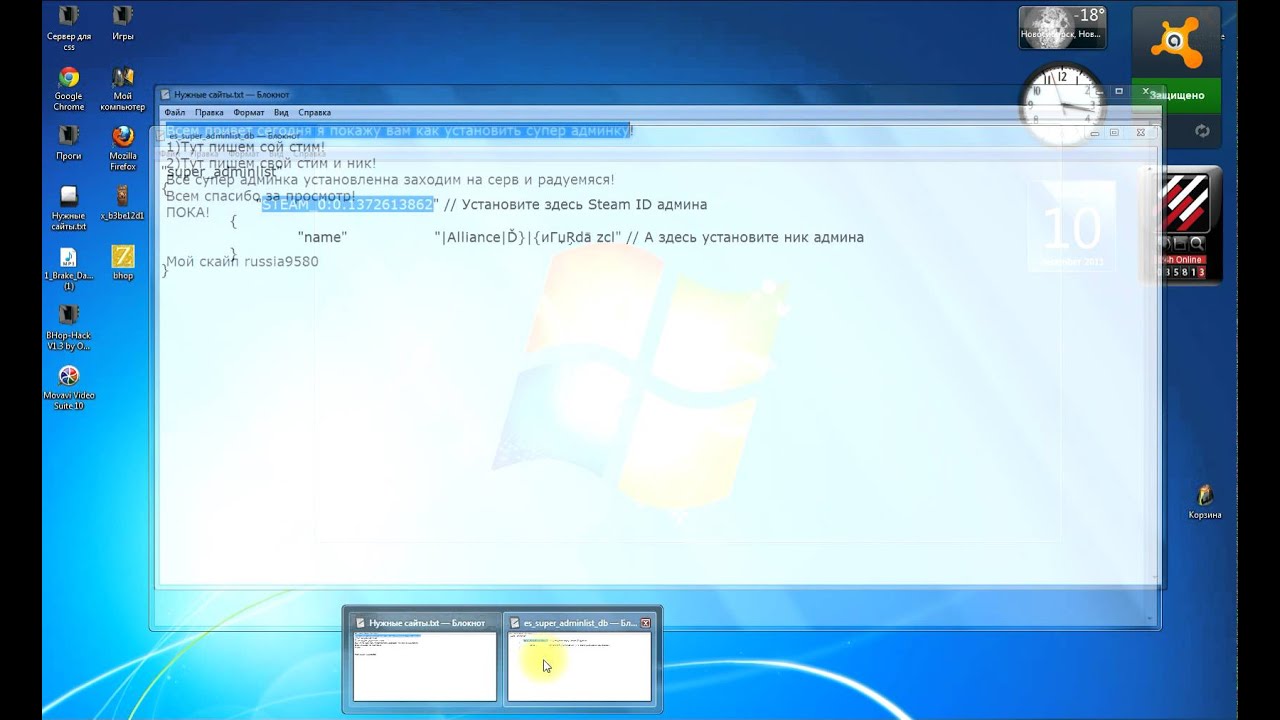Image resolution: width=1280 pixels, height=720 pixels.
Task: Click the analog clock gadget
Action: pos(1062,103)
